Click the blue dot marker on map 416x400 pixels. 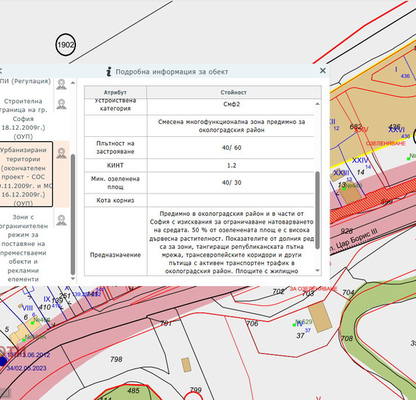coord(3,361)
